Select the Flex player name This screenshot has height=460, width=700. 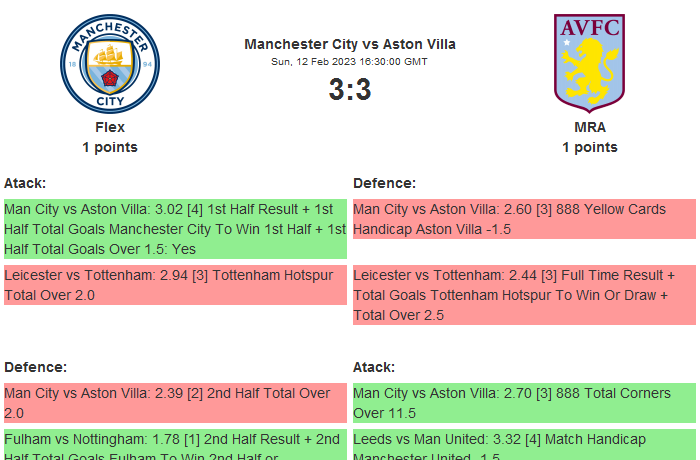(x=110, y=127)
